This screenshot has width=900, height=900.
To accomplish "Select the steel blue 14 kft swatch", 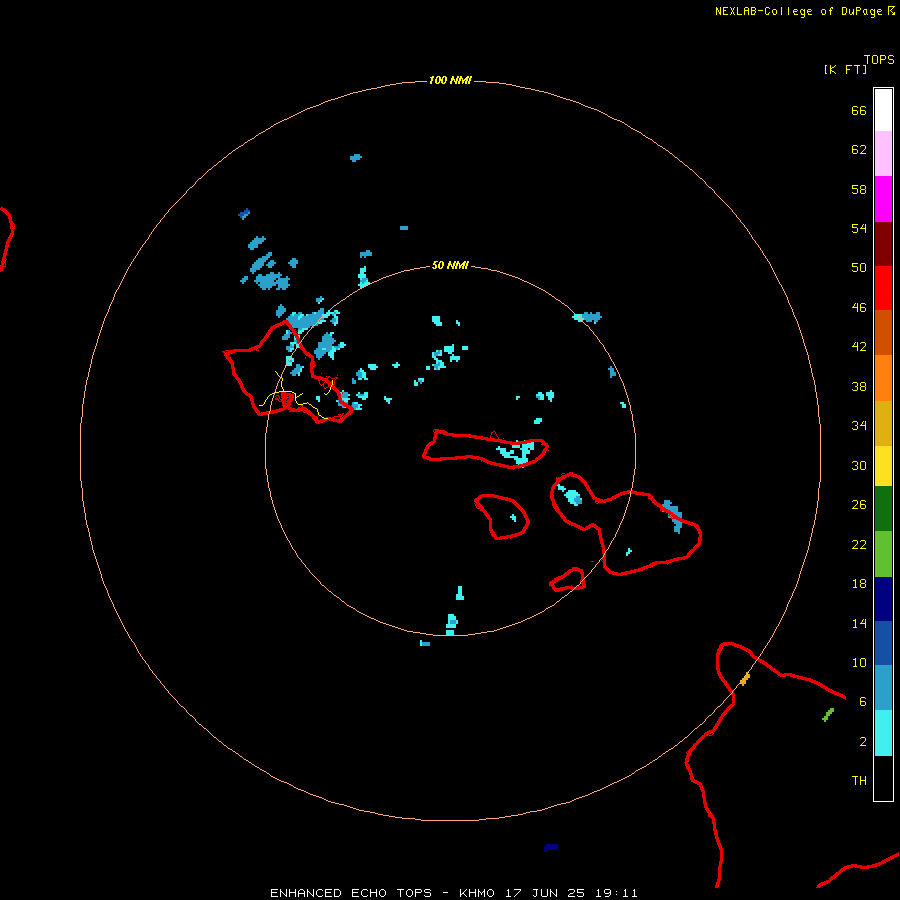I will click(x=883, y=688).
